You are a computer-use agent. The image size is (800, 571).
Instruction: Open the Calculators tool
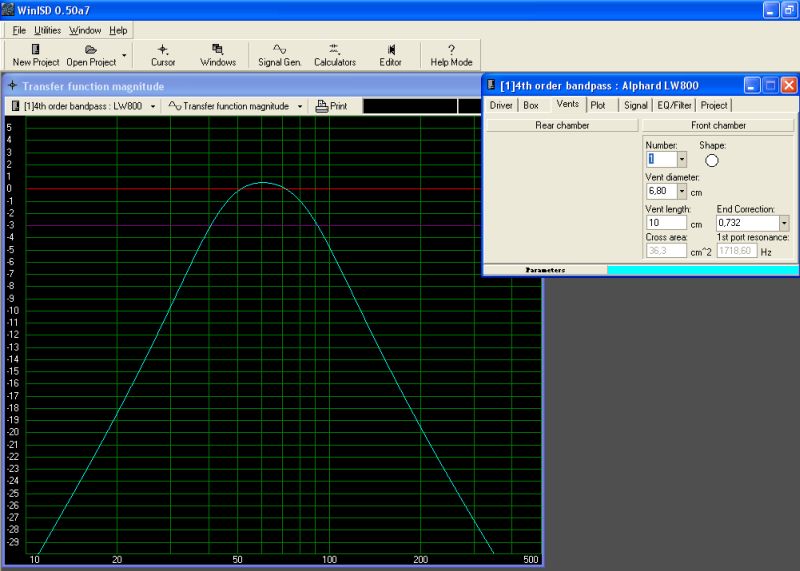click(x=335, y=55)
